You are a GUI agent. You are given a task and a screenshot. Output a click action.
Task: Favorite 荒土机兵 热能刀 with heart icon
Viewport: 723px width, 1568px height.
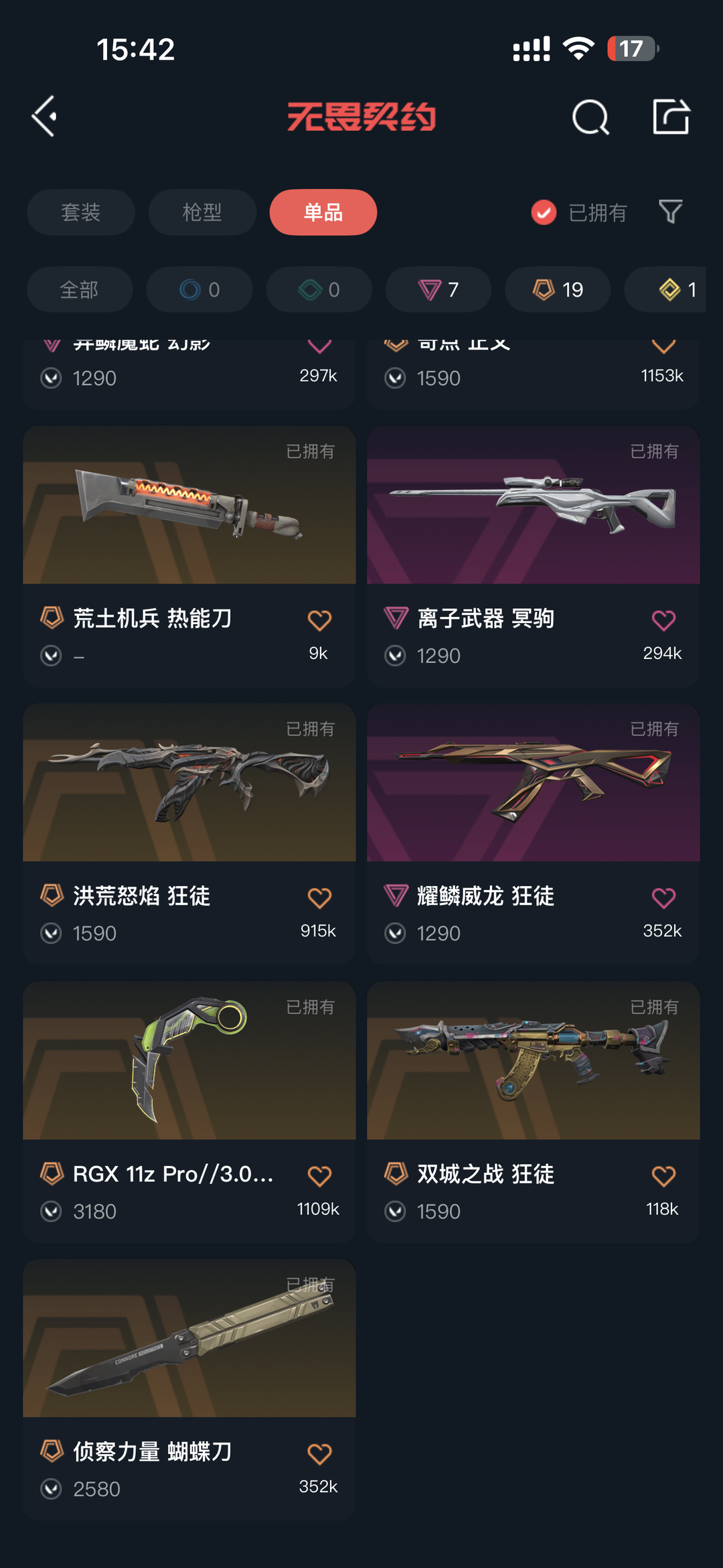319,620
